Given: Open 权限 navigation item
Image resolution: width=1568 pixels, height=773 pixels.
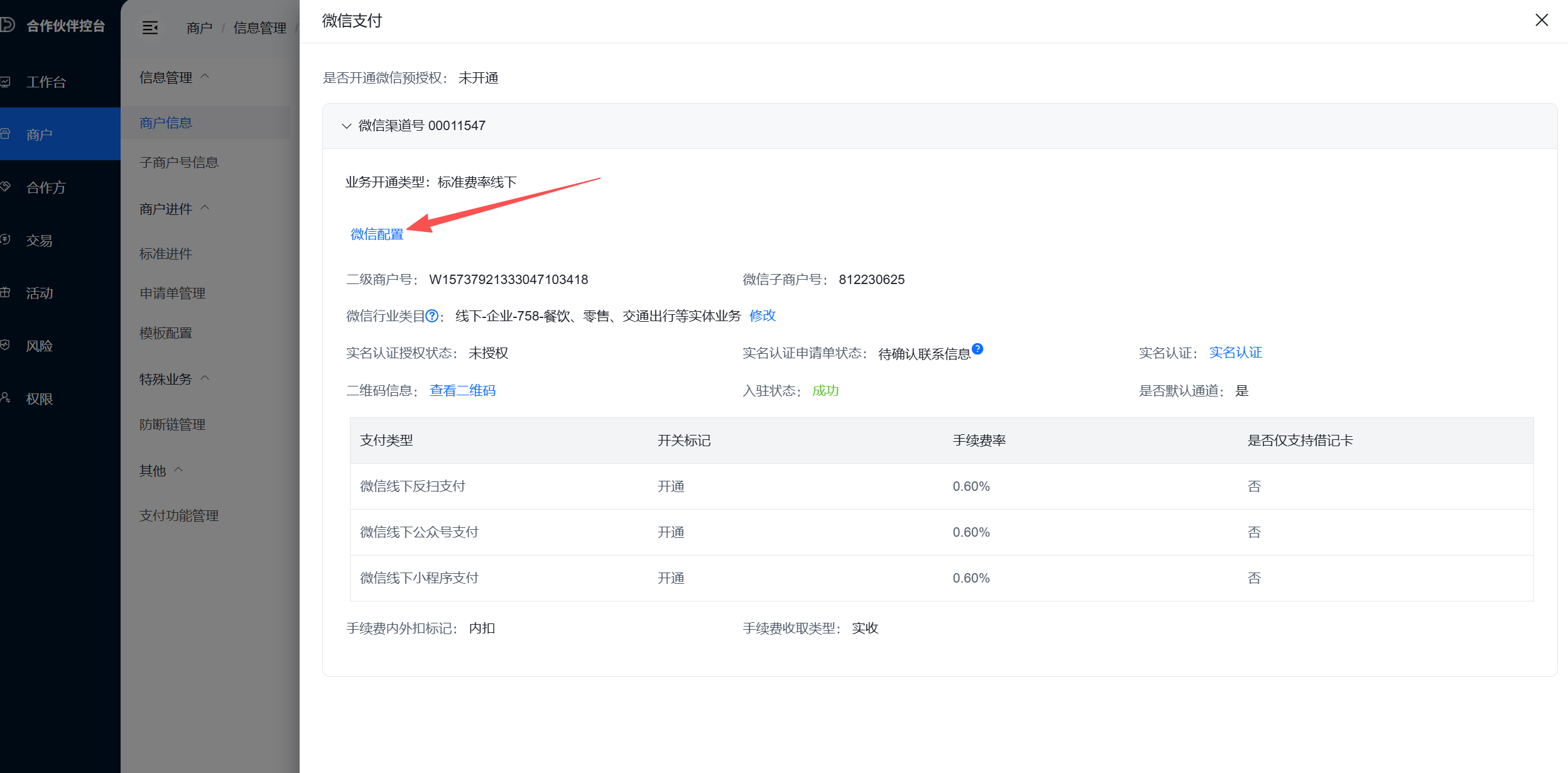Looking at the screenshot, I should tap(39, 398).
